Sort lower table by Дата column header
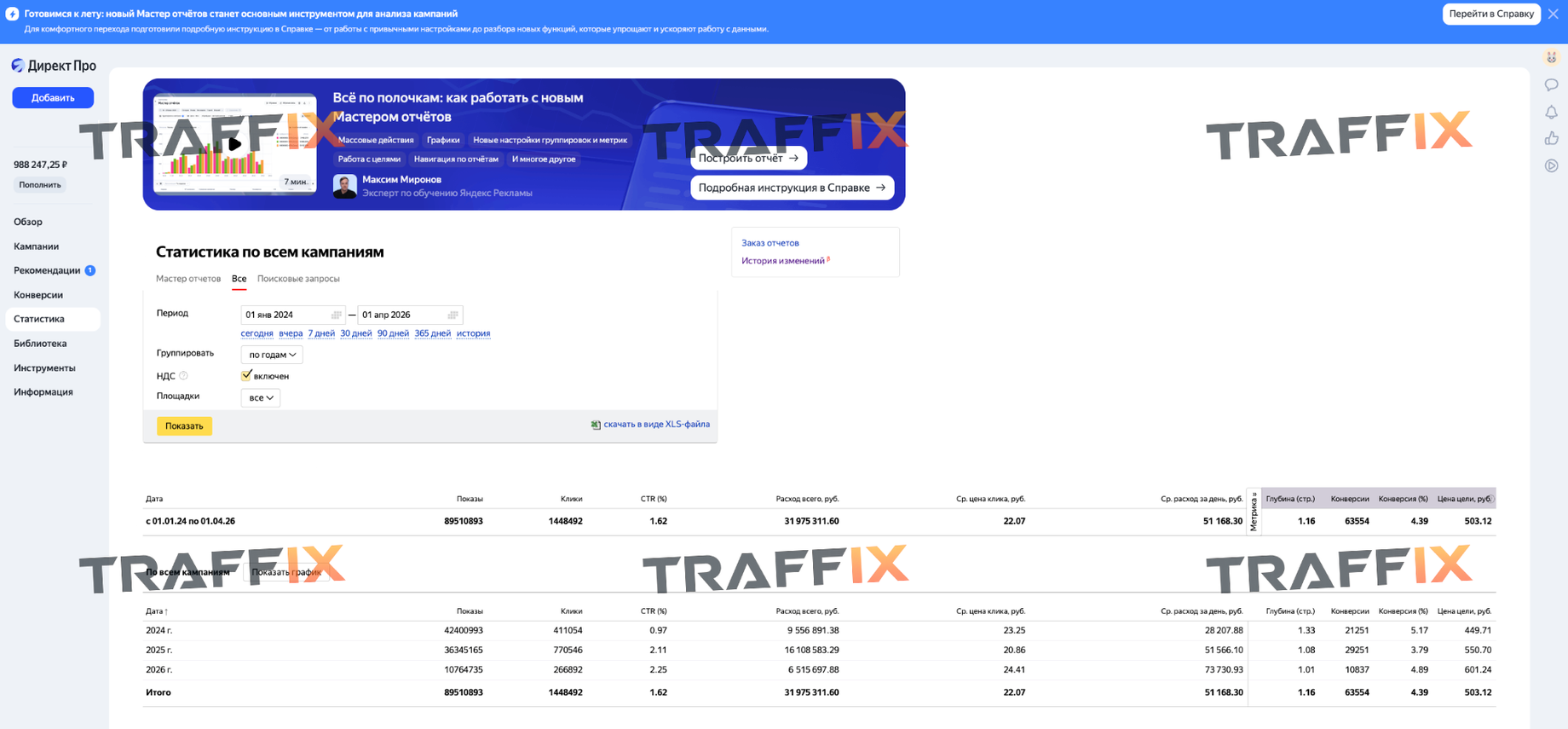Viewport: 1568px width, 729px height. [x=157, y=611]
